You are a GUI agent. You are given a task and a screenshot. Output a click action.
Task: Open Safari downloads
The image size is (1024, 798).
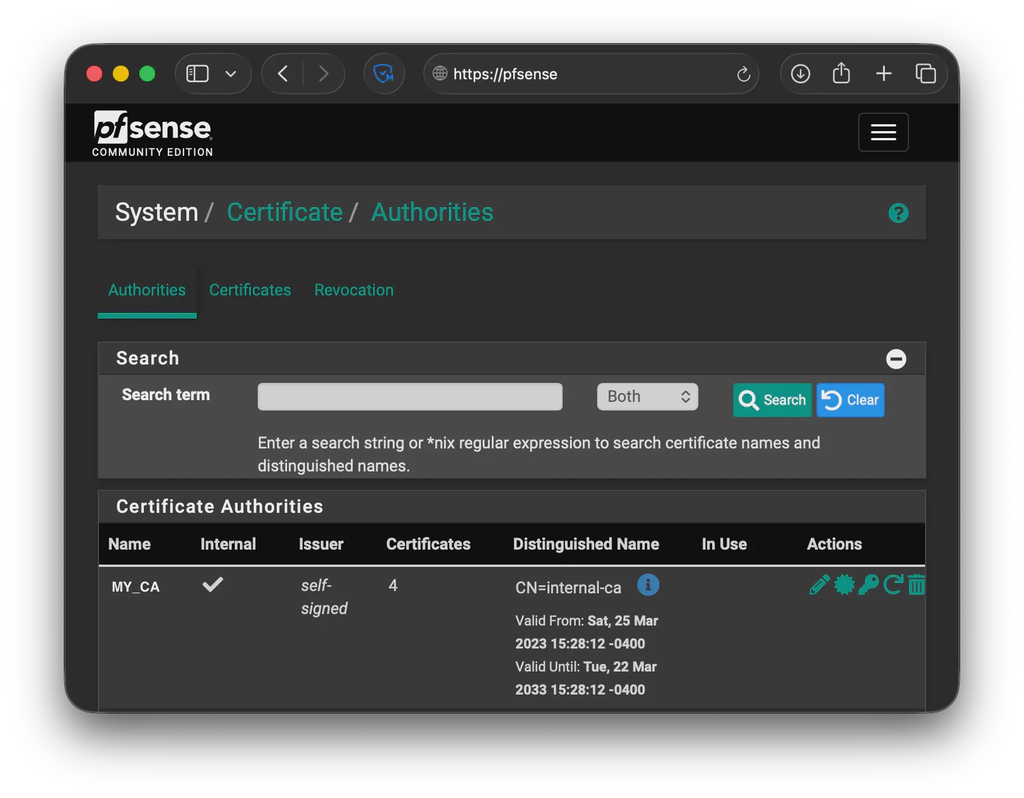point(800,73)
